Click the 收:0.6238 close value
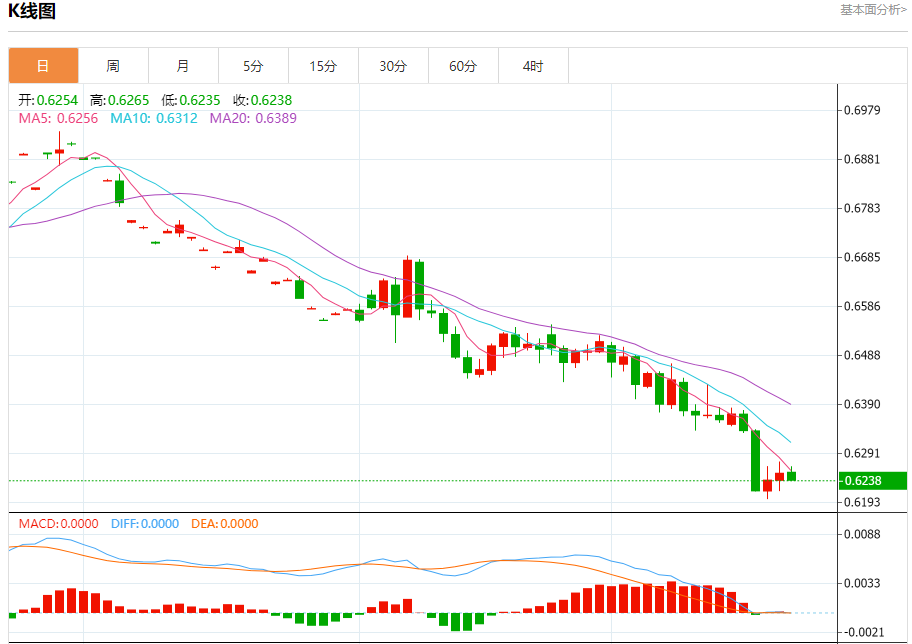The width and height of the screenshot is (912, 644). 262,100
